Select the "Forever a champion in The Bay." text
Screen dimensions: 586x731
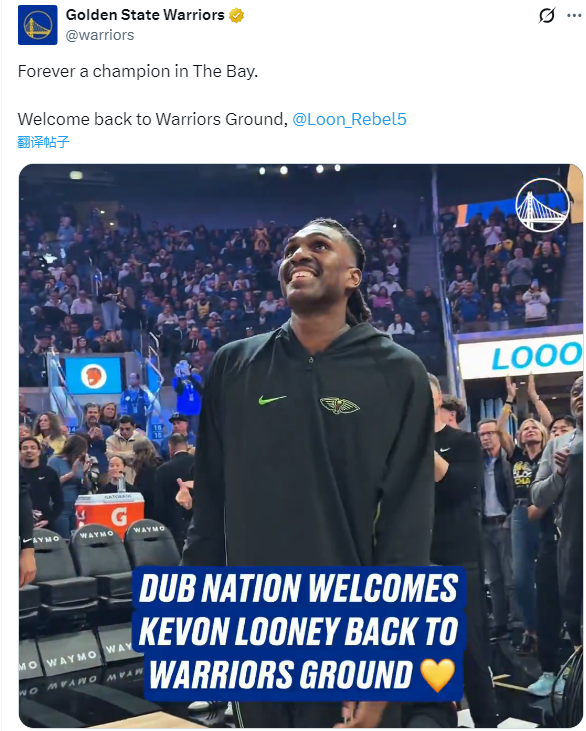pos(138,71)
